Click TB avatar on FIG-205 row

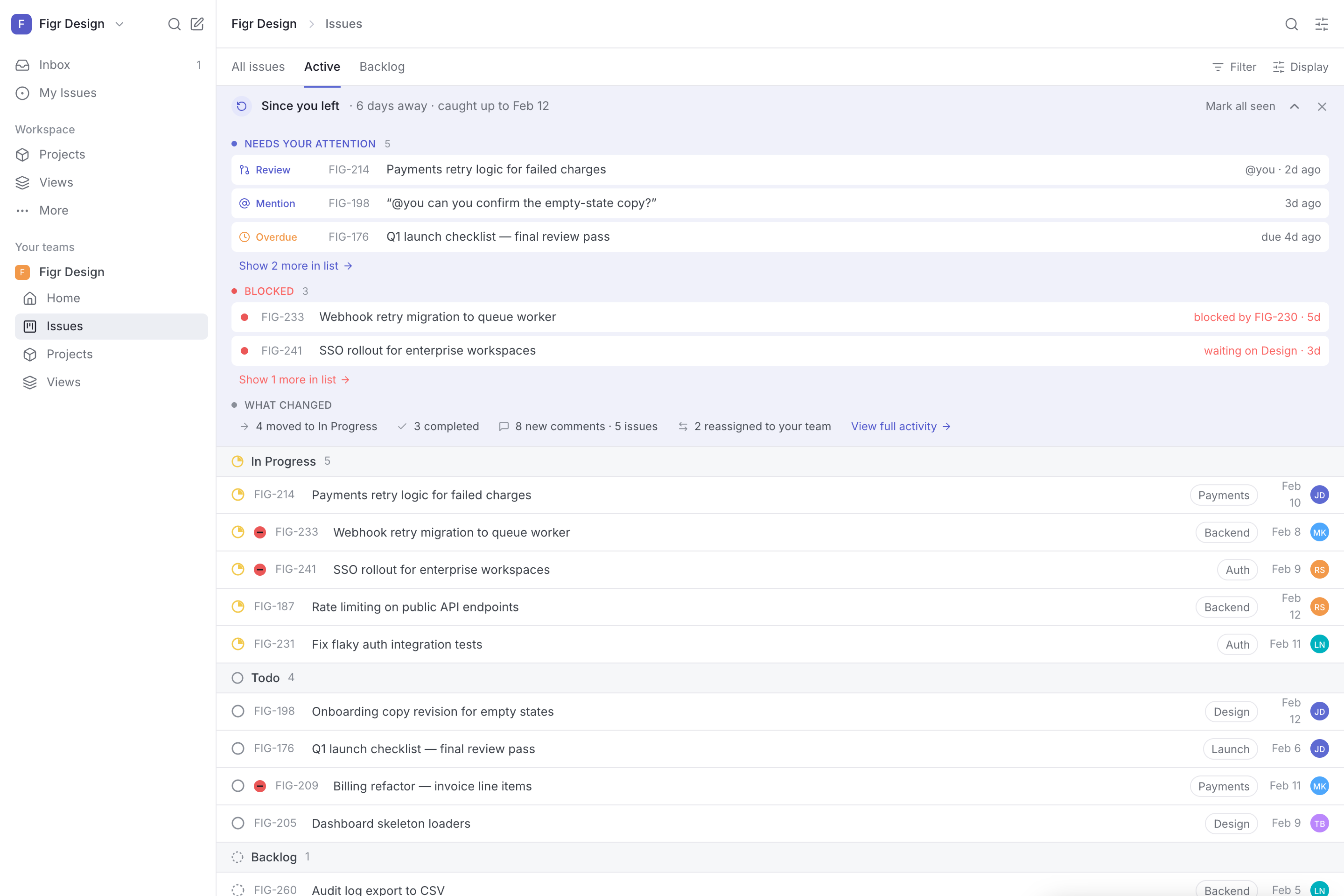pyautogui.click(x=1319, y=823)
